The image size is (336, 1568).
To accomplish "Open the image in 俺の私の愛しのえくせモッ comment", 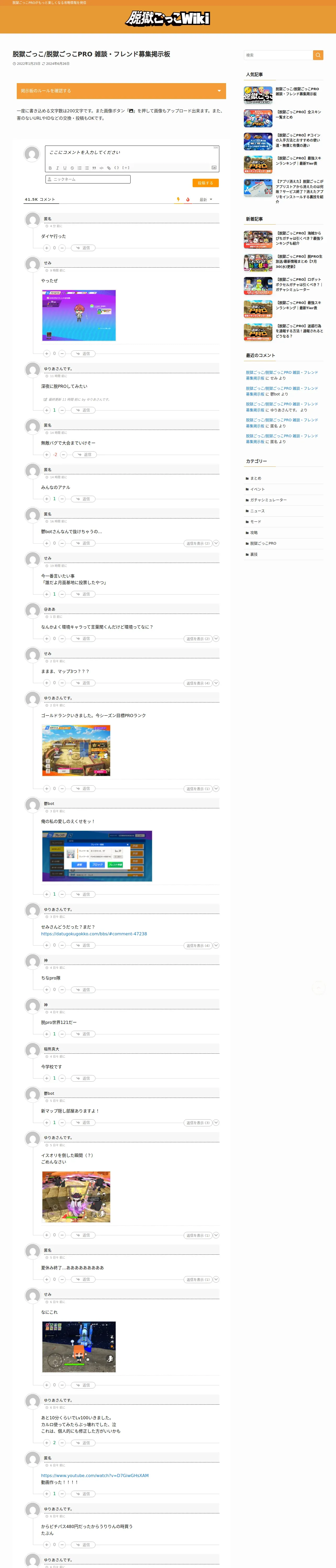I will (x=97, y=856).
